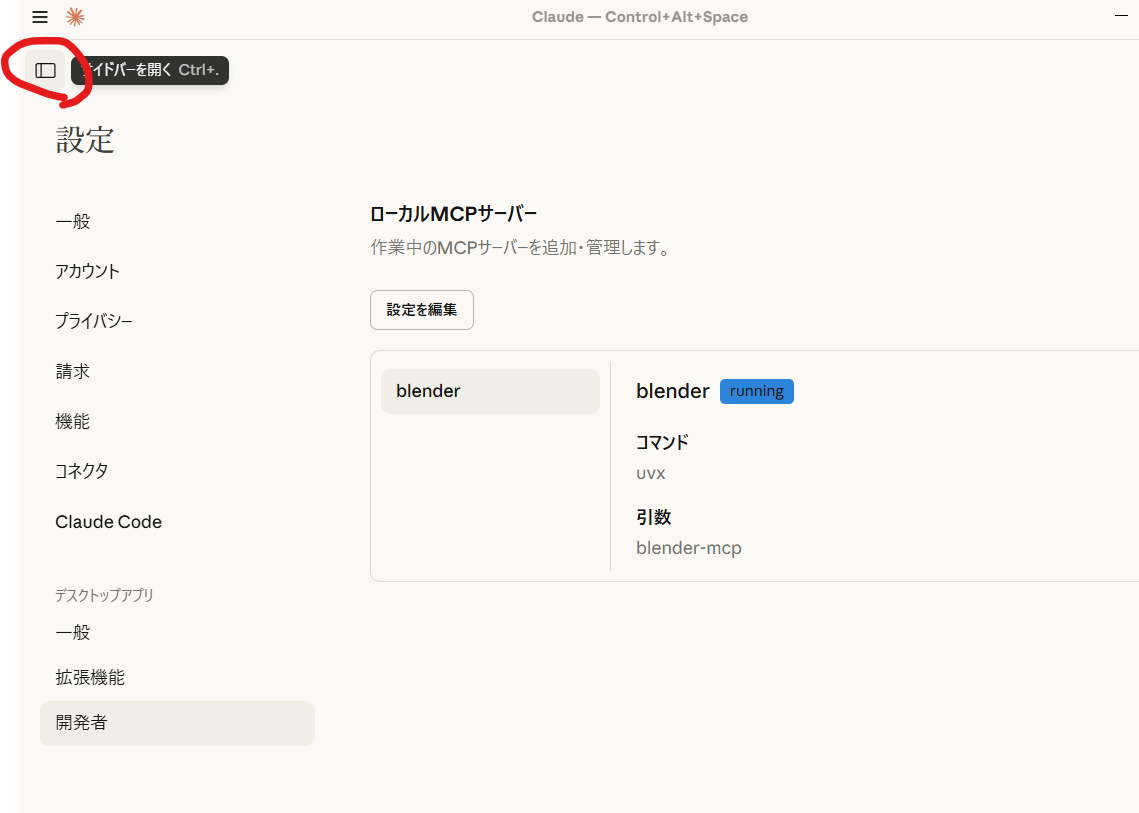Screen dimensions: 1139x813
Task: Go to アカウント settings
Action: pos(87,271)
